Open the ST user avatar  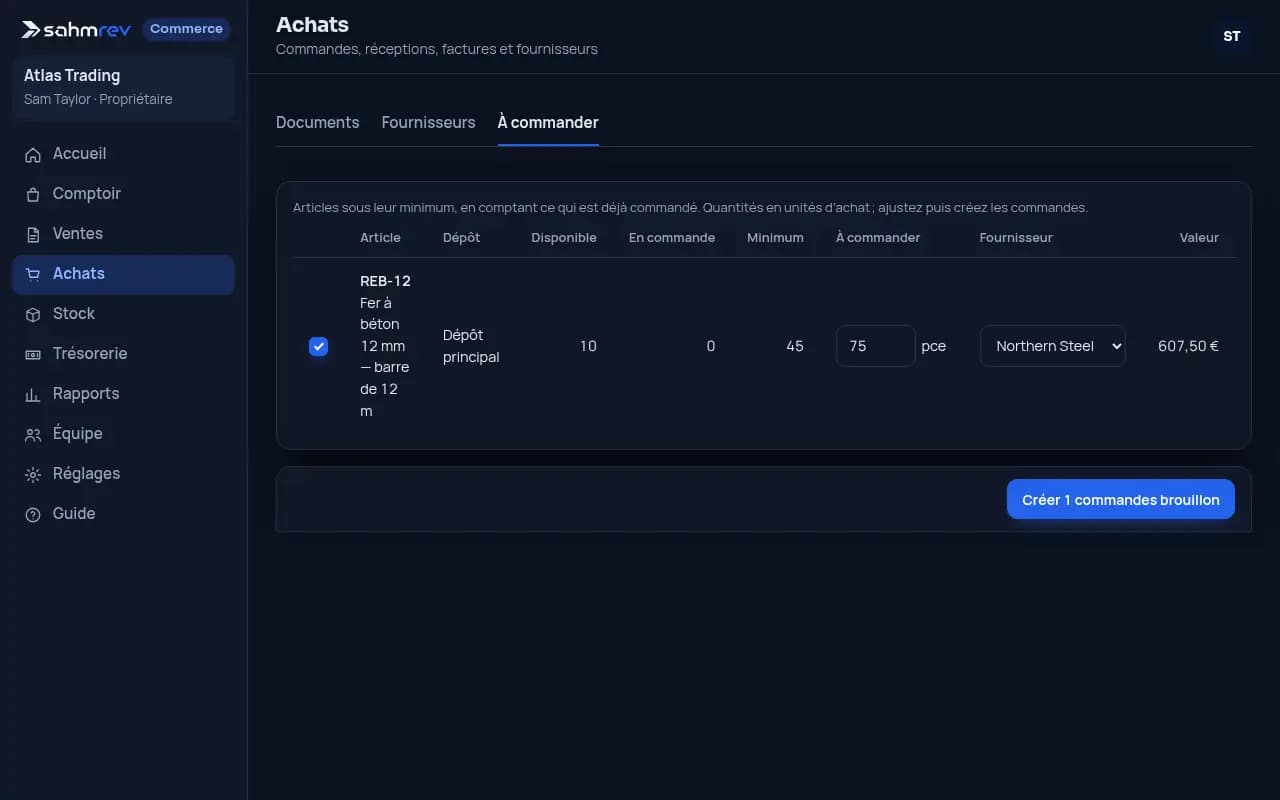coord(1232,36)
